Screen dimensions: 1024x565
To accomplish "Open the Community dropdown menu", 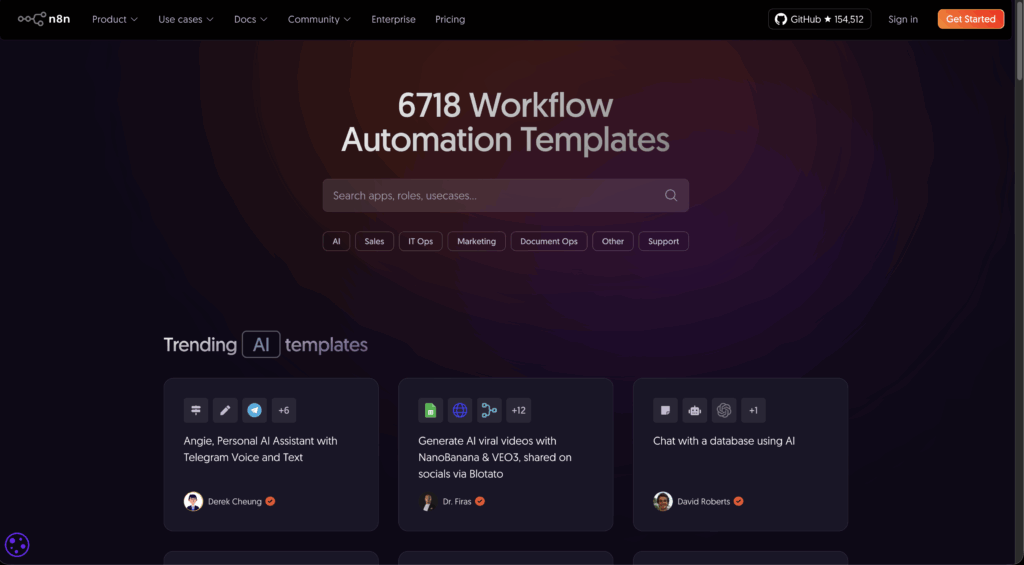I will 319,19.
